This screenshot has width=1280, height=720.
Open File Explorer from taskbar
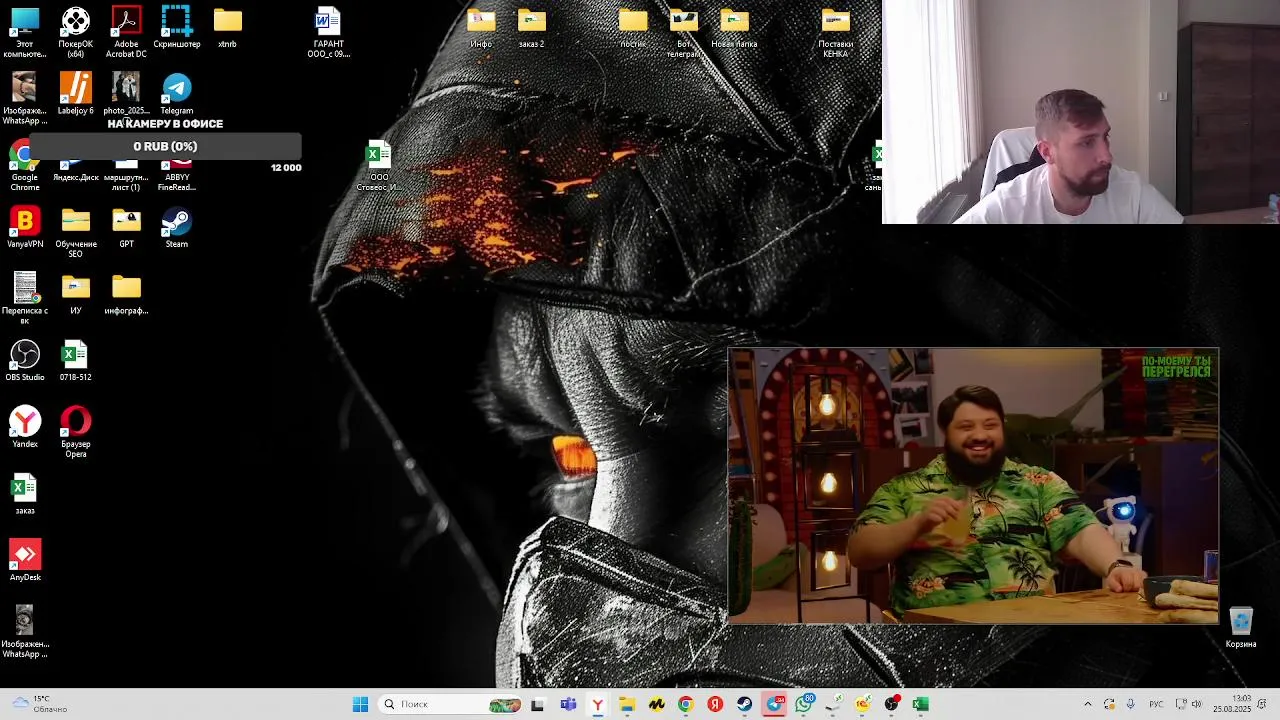627,704
